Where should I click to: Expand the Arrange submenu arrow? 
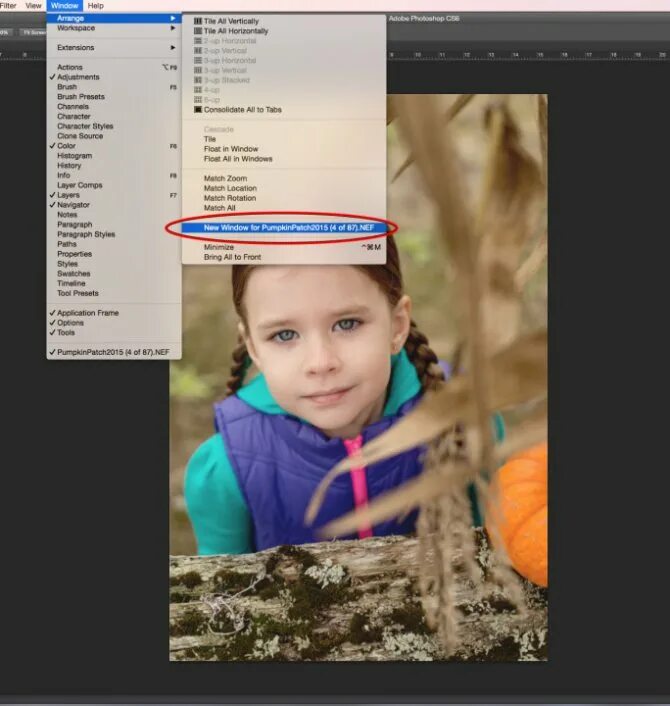click(x=173, y=18)
